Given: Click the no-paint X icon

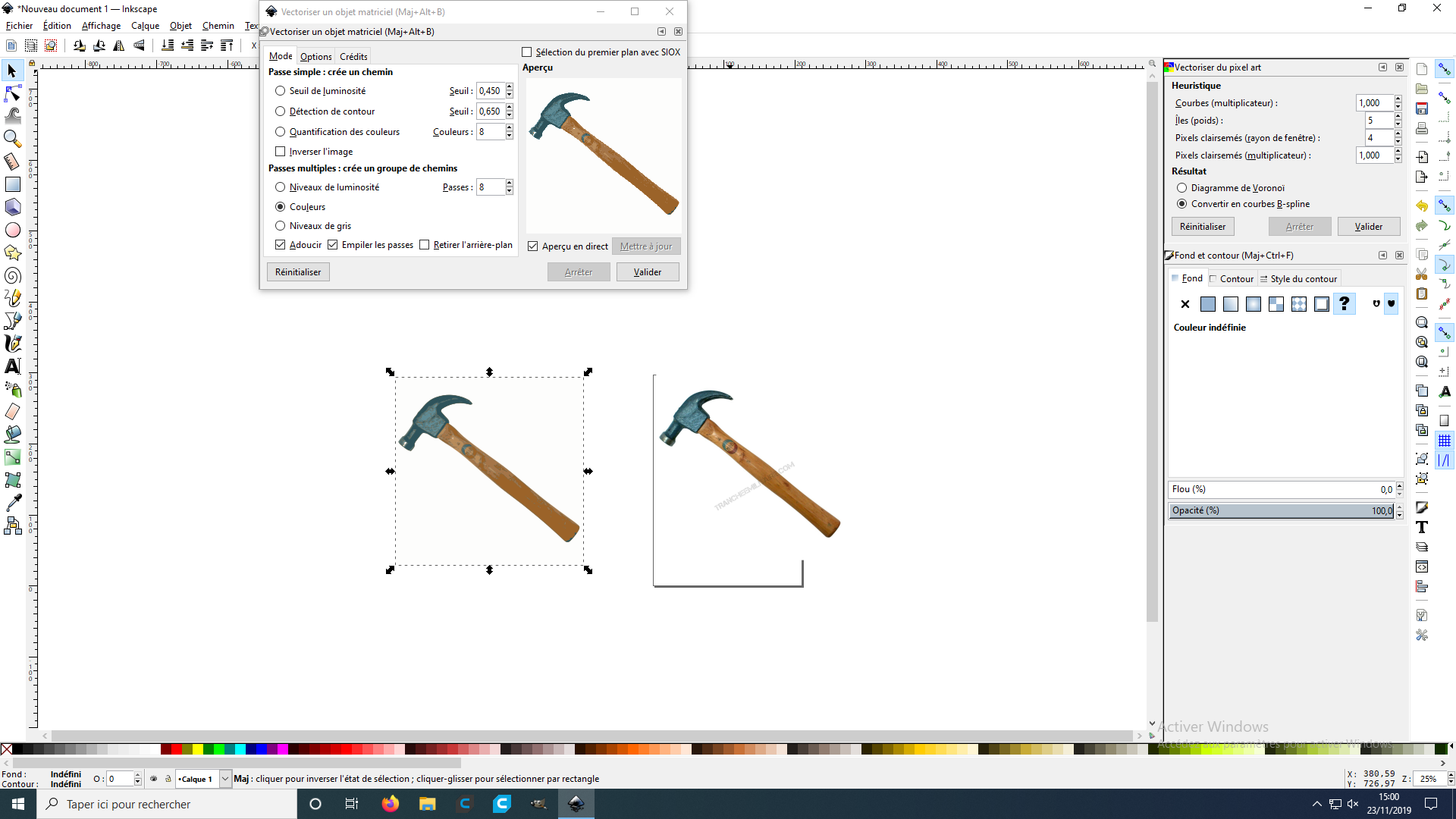Looking at the screenshot, I should [1185, 304].
